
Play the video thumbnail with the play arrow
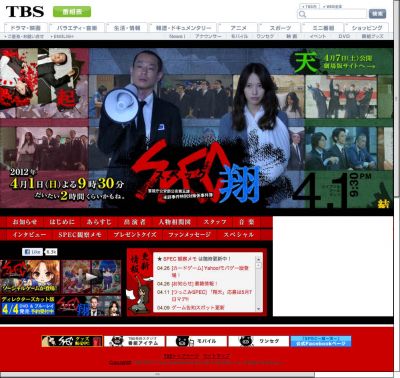click(91, 277)
